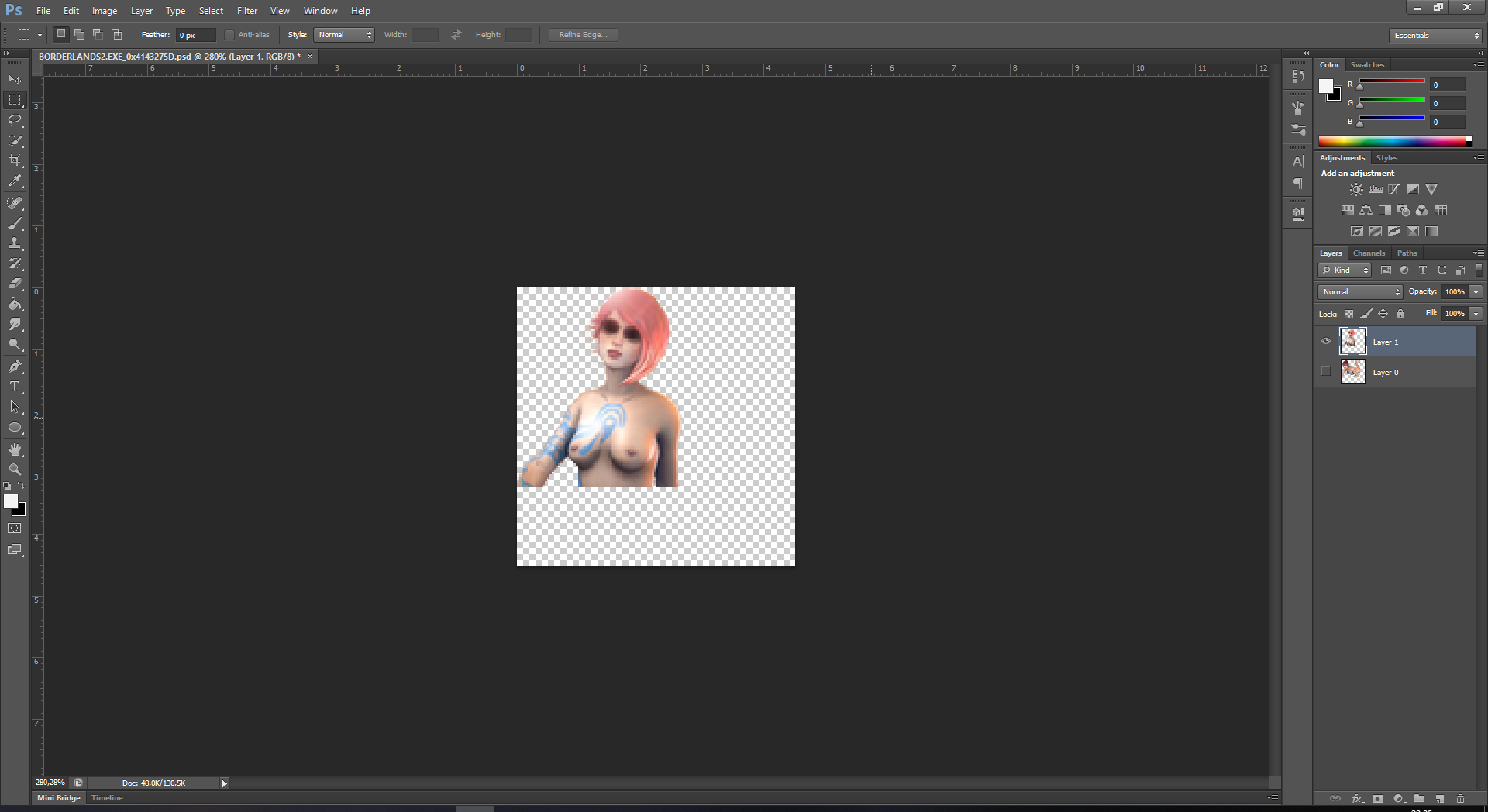Select the Move tool
Viewport: 1488px width, 812px height.
pos(15,80)
